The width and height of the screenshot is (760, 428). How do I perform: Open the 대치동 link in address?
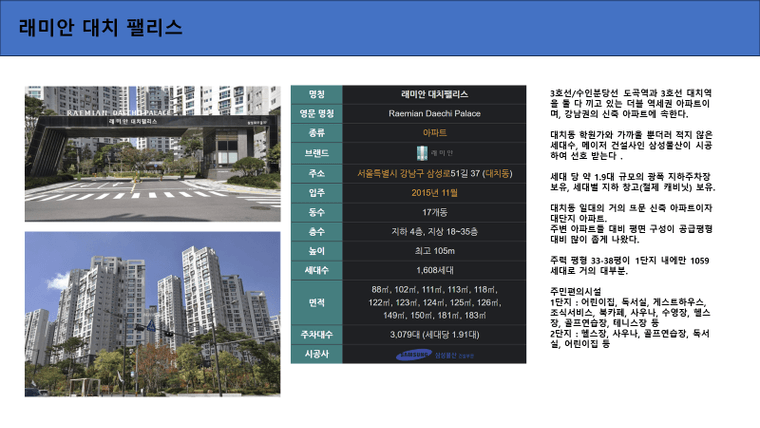click(x=497, y=174)
